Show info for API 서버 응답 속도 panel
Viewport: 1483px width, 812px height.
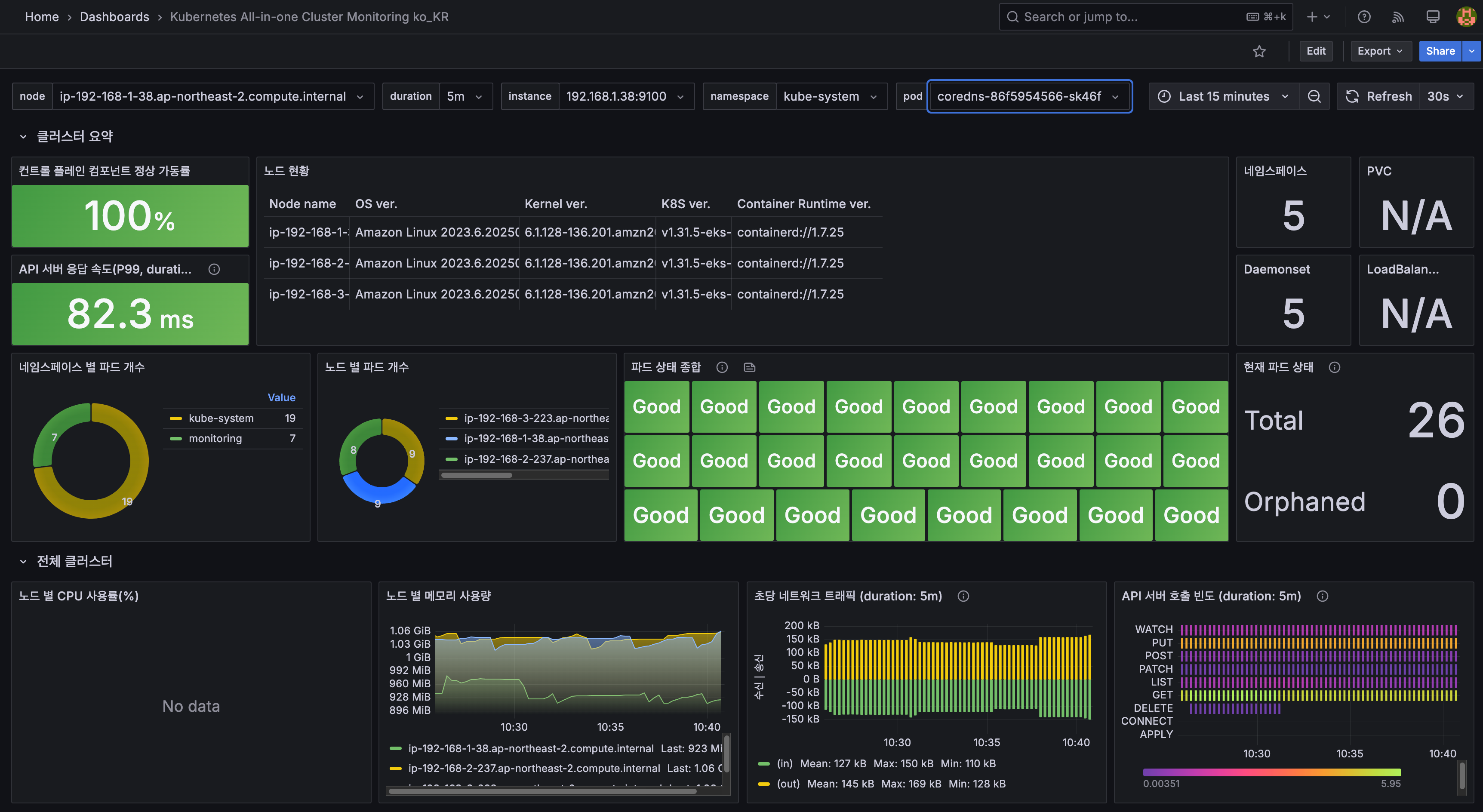click(214, 269)
